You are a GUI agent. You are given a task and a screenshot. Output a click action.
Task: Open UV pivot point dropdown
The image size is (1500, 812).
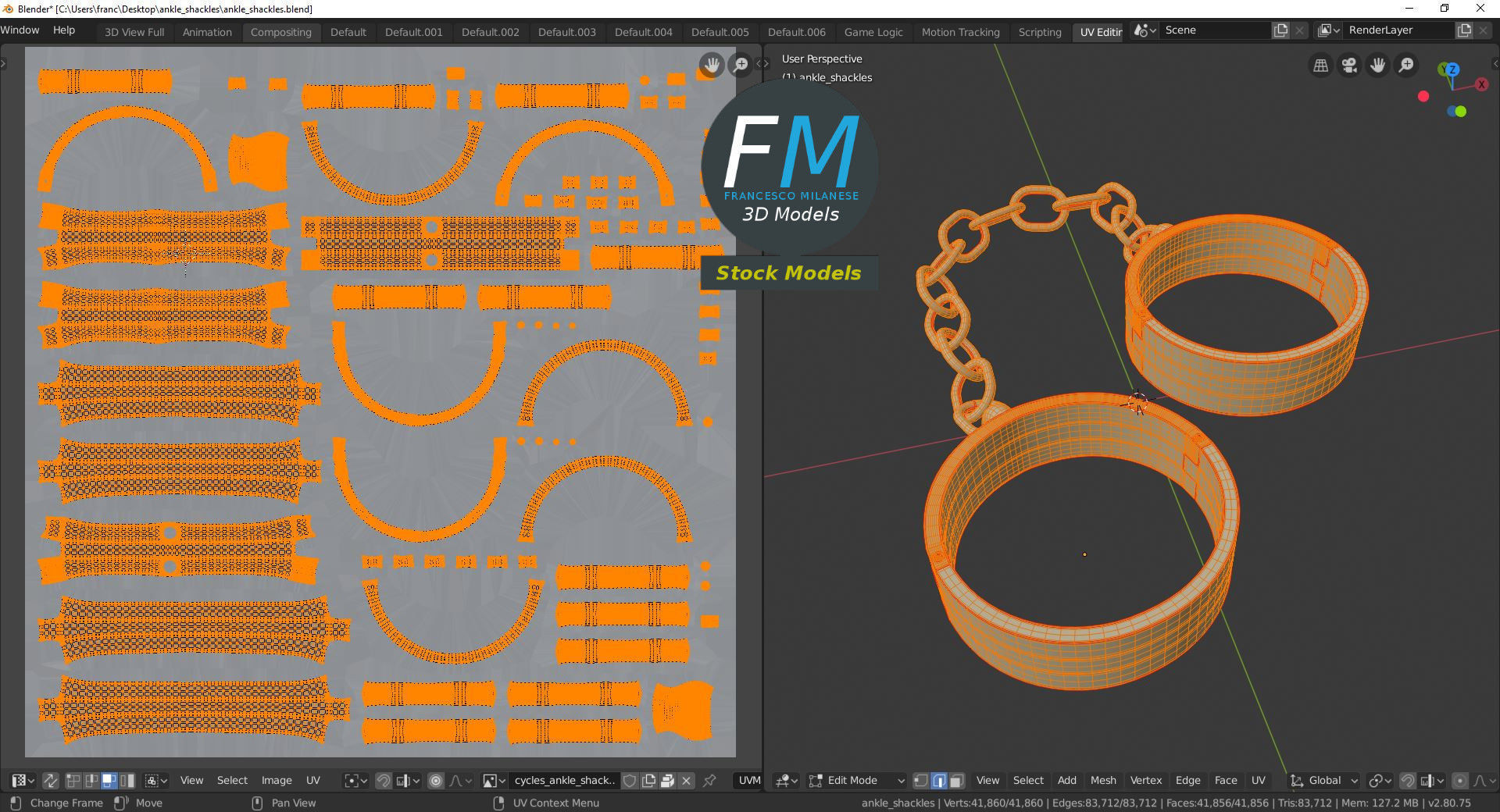point(355,780)
